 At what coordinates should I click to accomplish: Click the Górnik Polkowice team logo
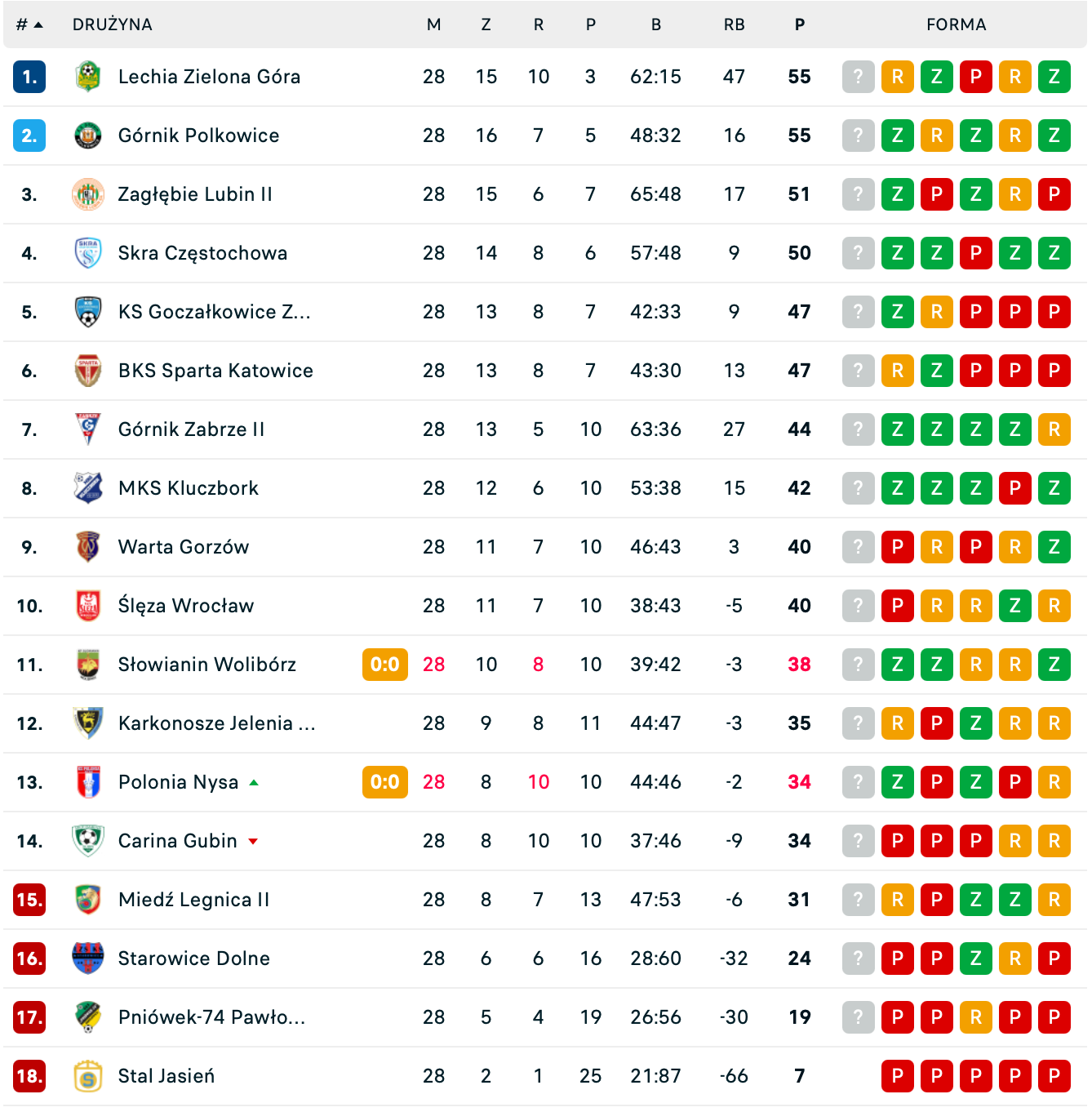coord(88,136)
